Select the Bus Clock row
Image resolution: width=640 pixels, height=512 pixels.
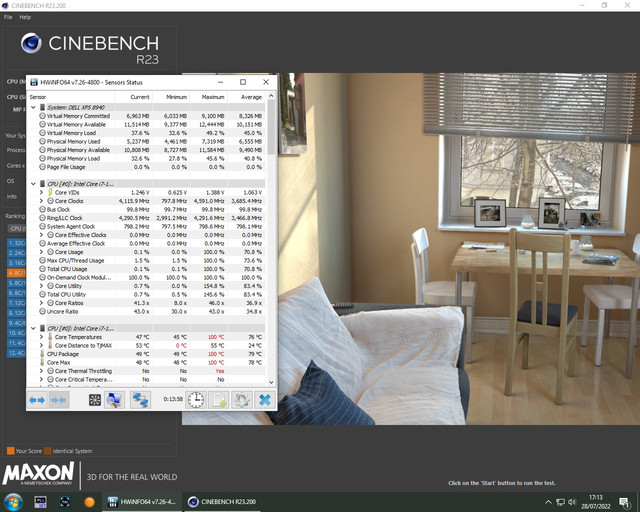[x=146, y=209]
